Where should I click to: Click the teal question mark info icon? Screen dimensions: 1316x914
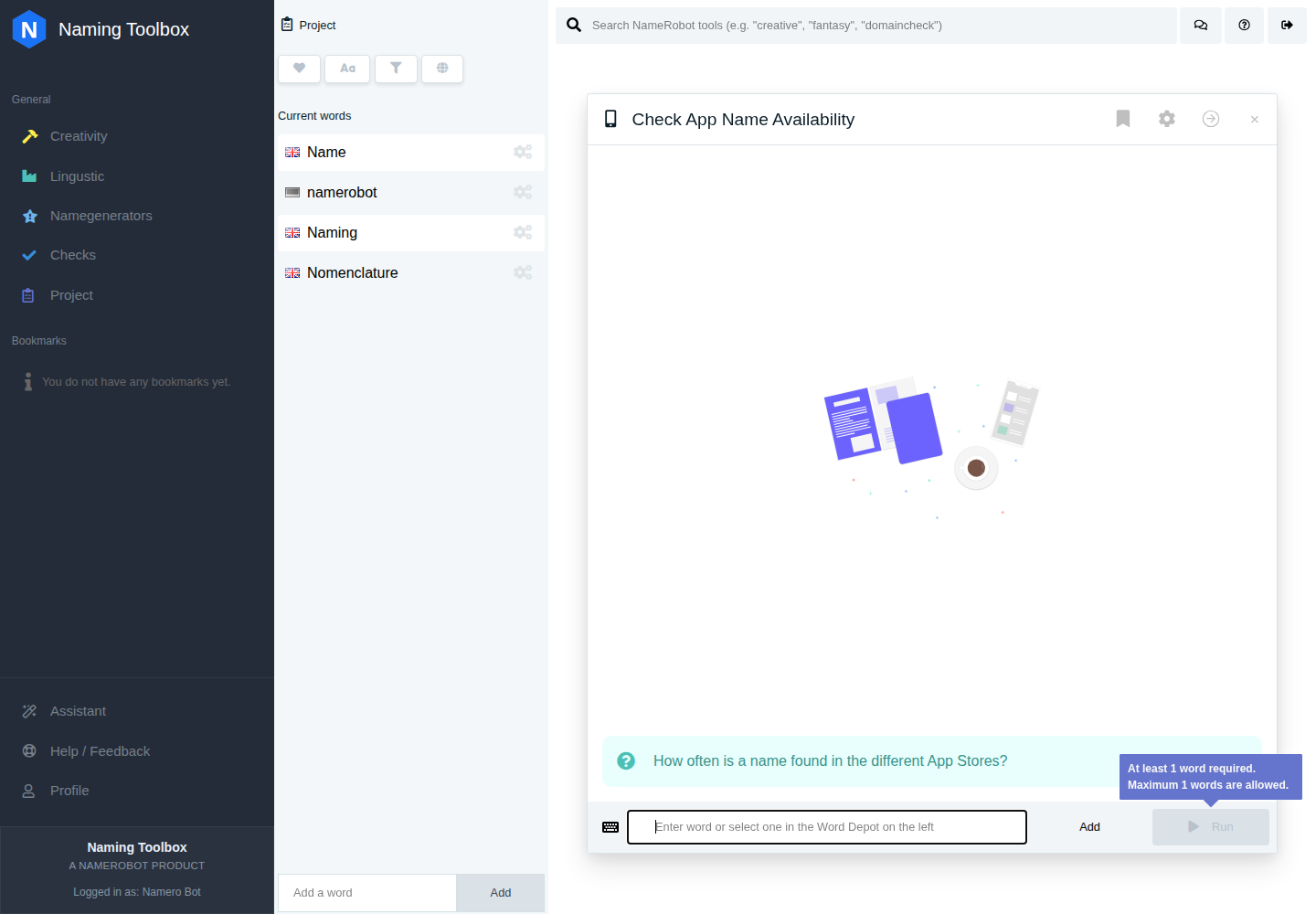[x=626, y=761]
